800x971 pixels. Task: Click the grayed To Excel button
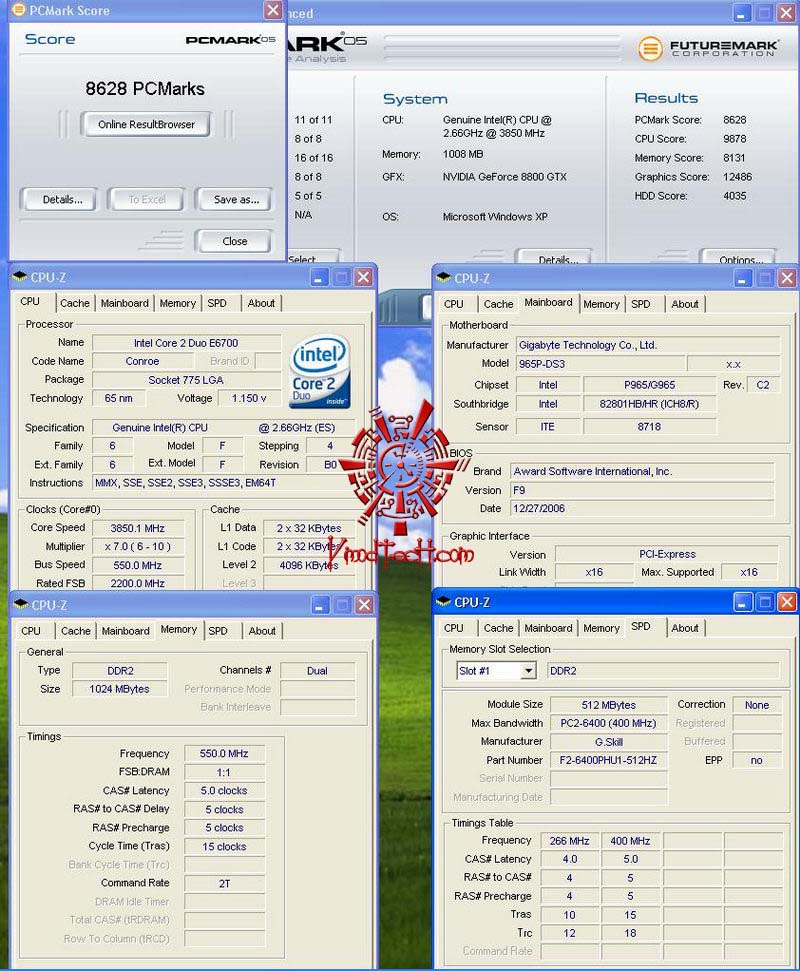coord(147,199)
